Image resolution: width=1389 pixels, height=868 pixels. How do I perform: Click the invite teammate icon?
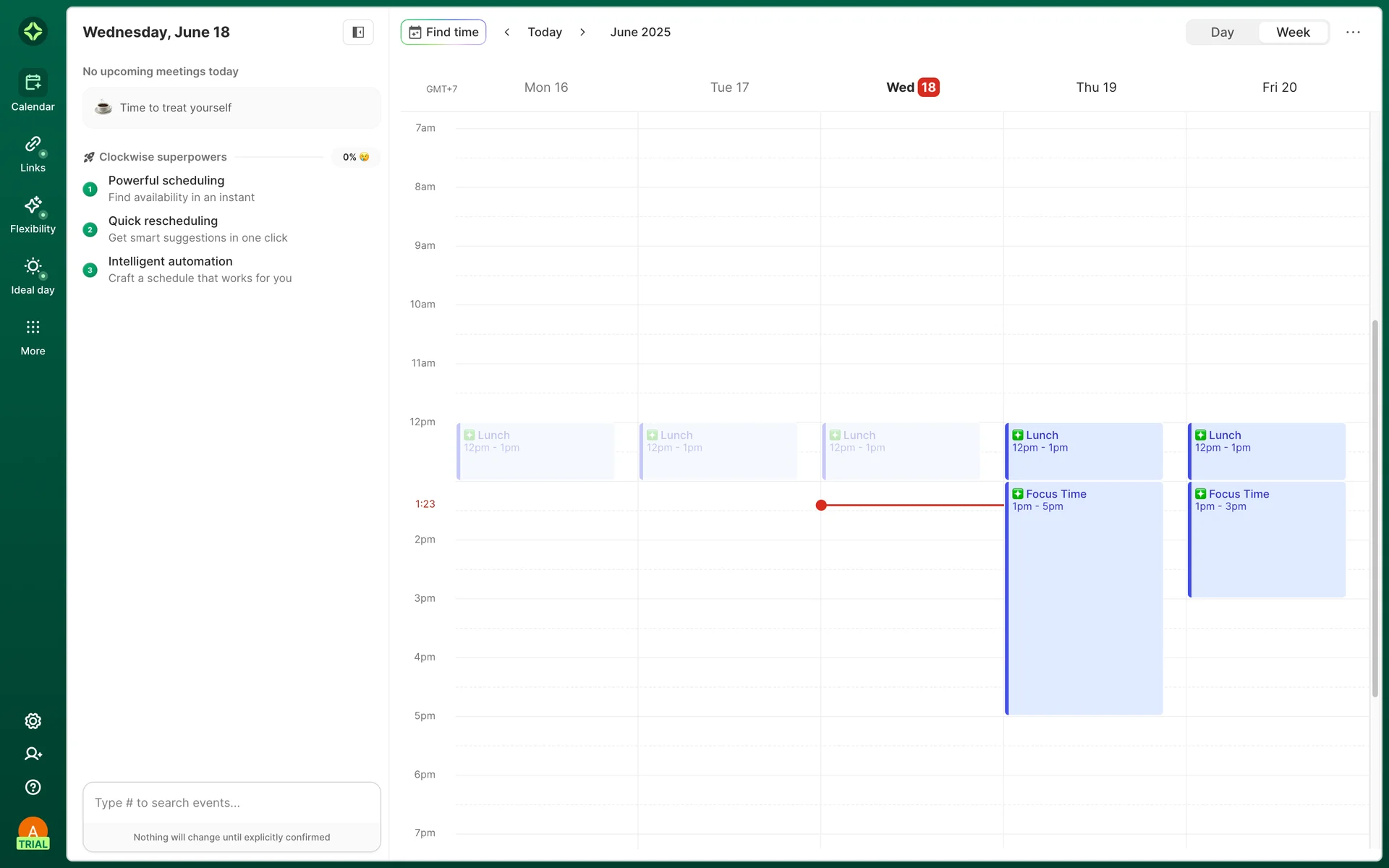click(x=33, y=754)
